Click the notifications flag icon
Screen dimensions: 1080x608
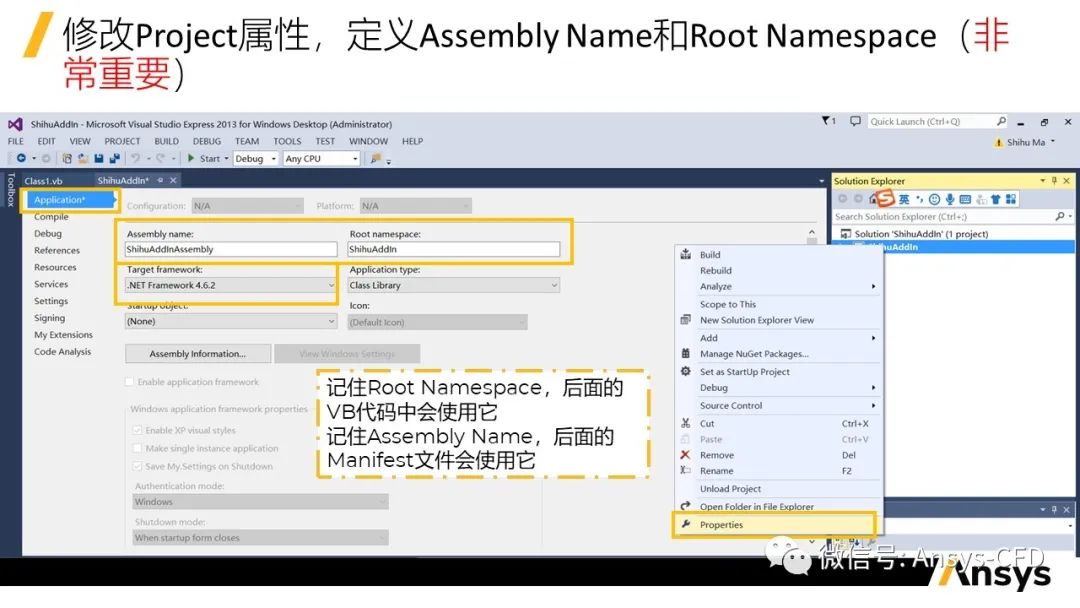click(x=826, y=121)
